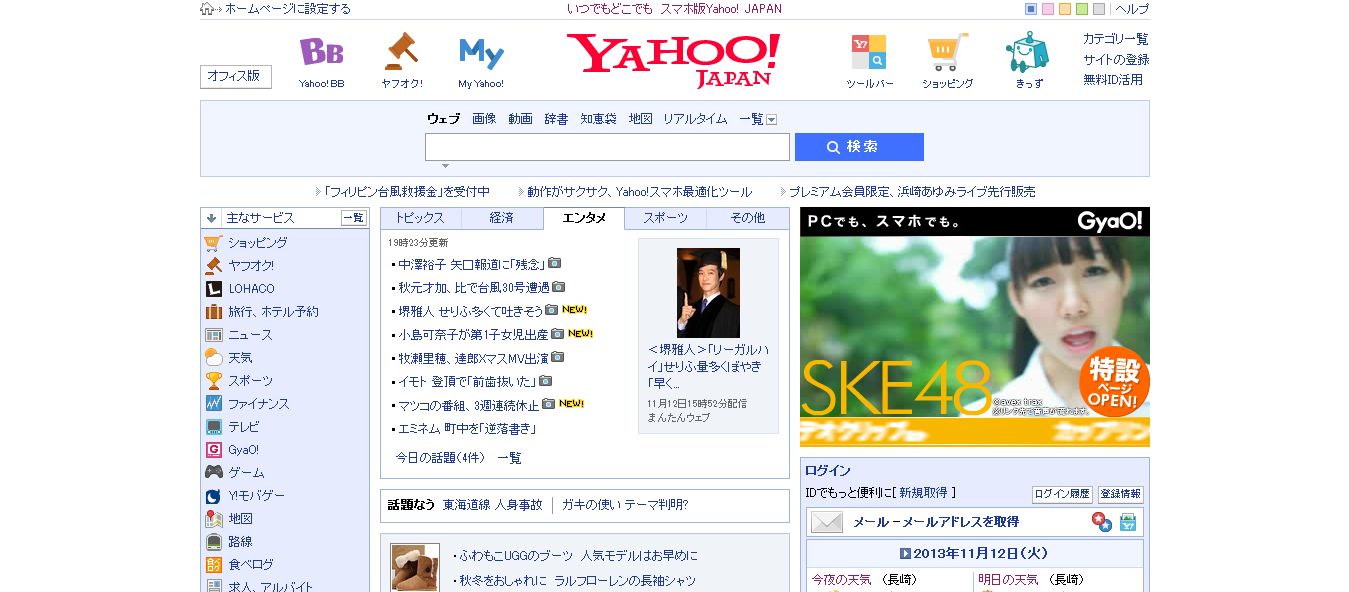Screen dimensions: 1349x592
Task: Click the 一覧 button in the 主なサービス header
Action: point(354,218)
